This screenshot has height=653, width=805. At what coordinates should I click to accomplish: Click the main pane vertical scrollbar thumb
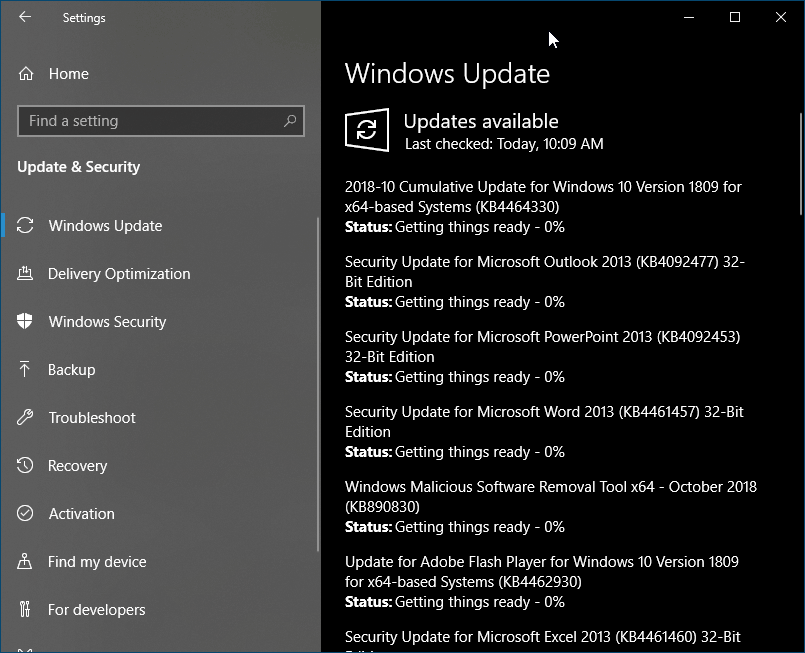(801, 163)
